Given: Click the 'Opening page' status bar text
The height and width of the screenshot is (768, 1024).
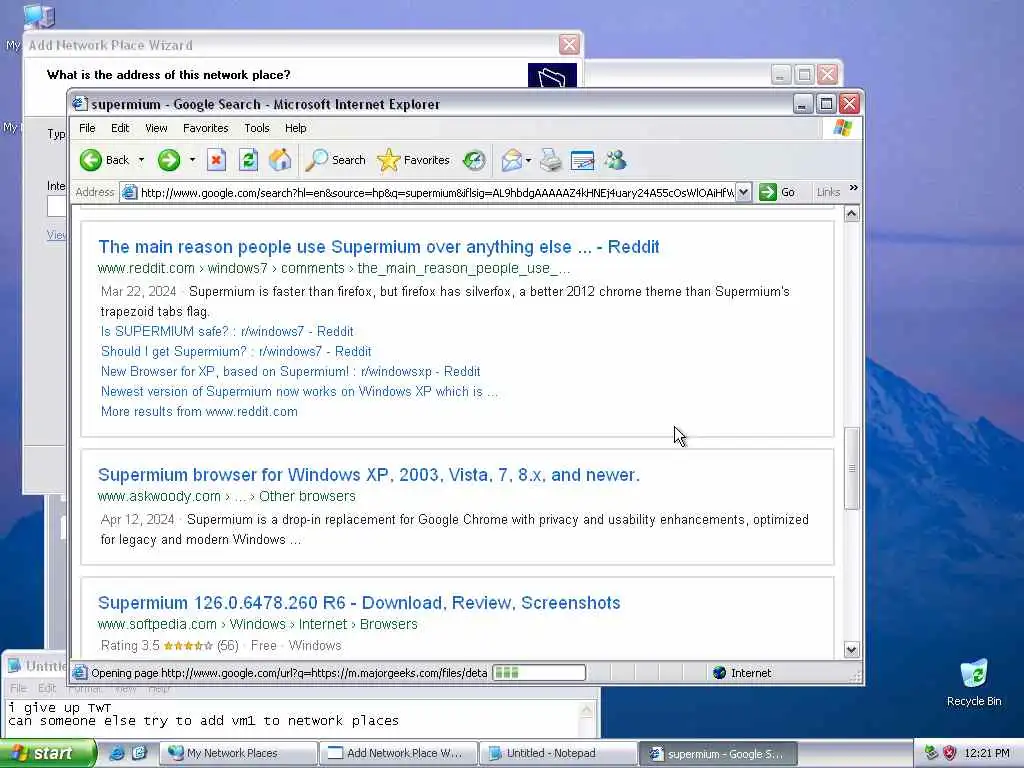Looking at the screenshot, I should [289, 673].
